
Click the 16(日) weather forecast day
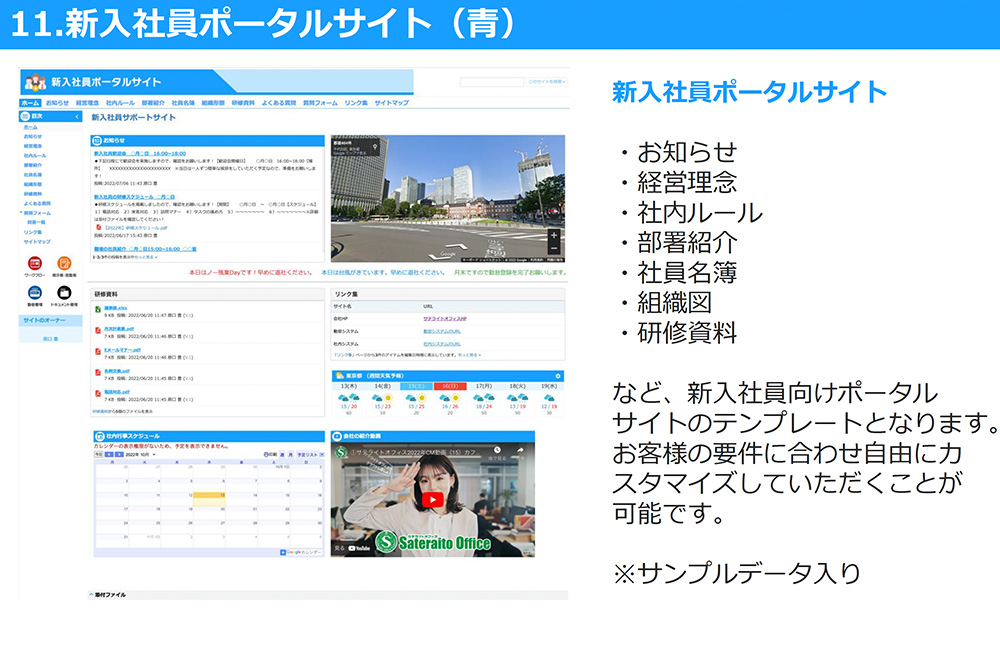(x=450, y=386)
